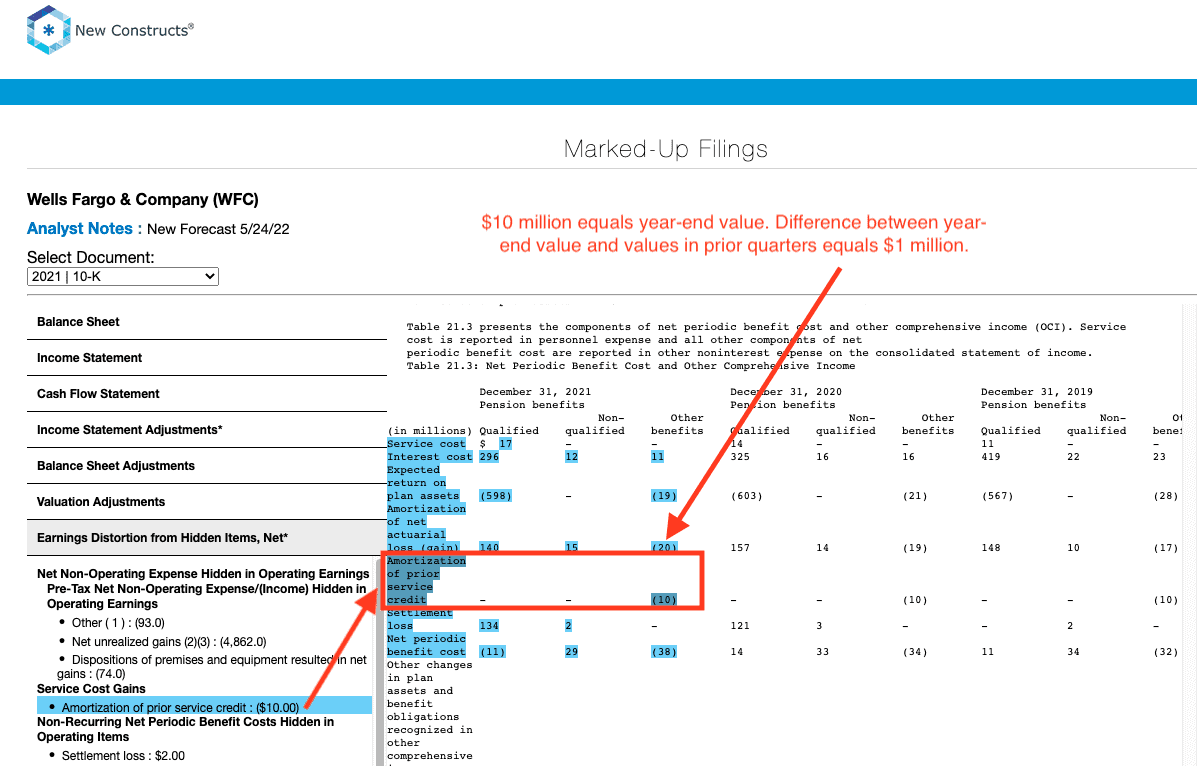1197x766 pixels.
Task: Click highlighted other benefits value (19)
Action: click(x=663, y=496)
